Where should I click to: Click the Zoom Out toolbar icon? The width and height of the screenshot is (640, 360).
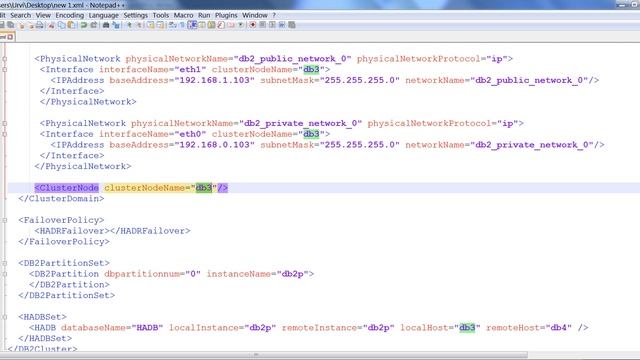(139, 25)
